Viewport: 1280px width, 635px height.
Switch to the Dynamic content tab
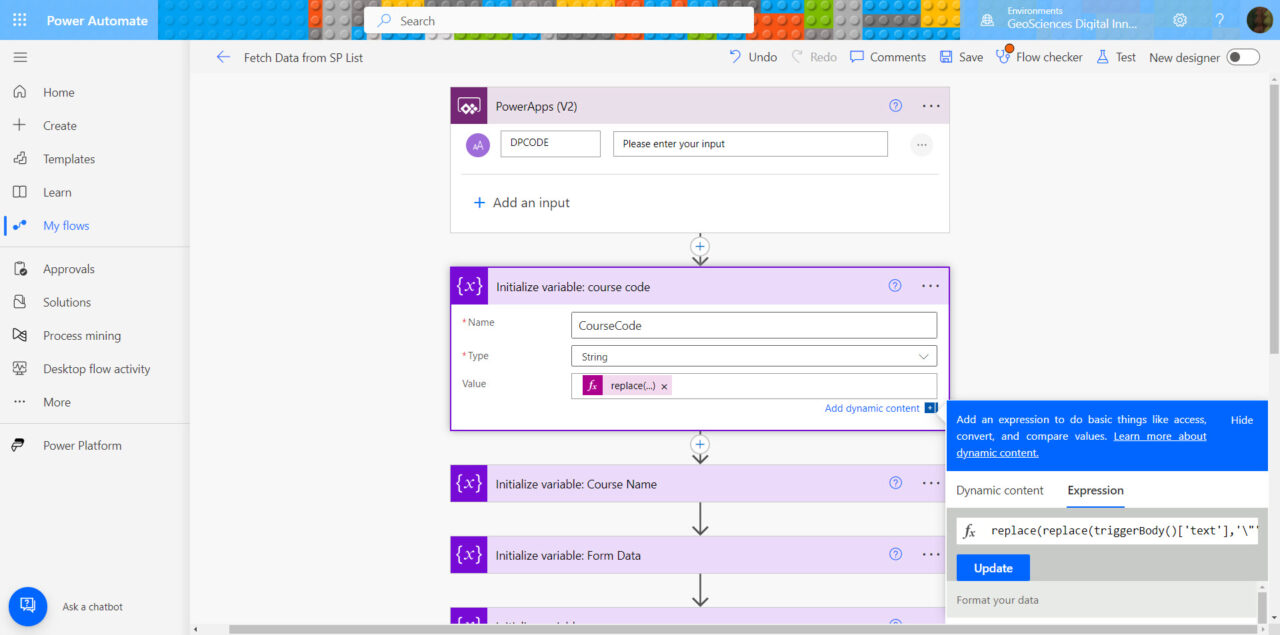(999, 490)
